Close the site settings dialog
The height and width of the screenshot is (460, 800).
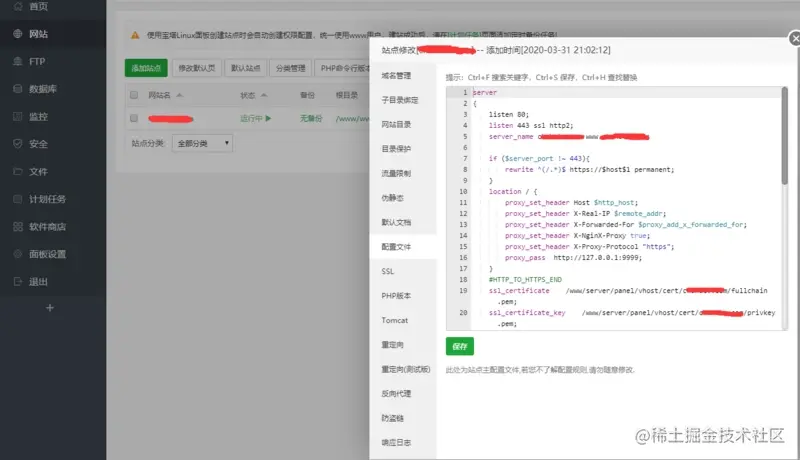click(794, 38)
